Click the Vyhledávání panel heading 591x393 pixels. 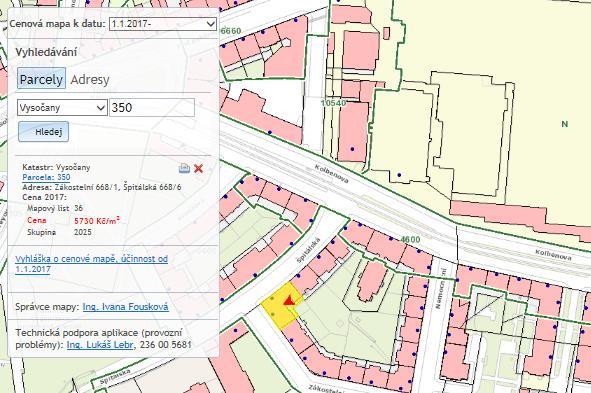pos(46,52)
